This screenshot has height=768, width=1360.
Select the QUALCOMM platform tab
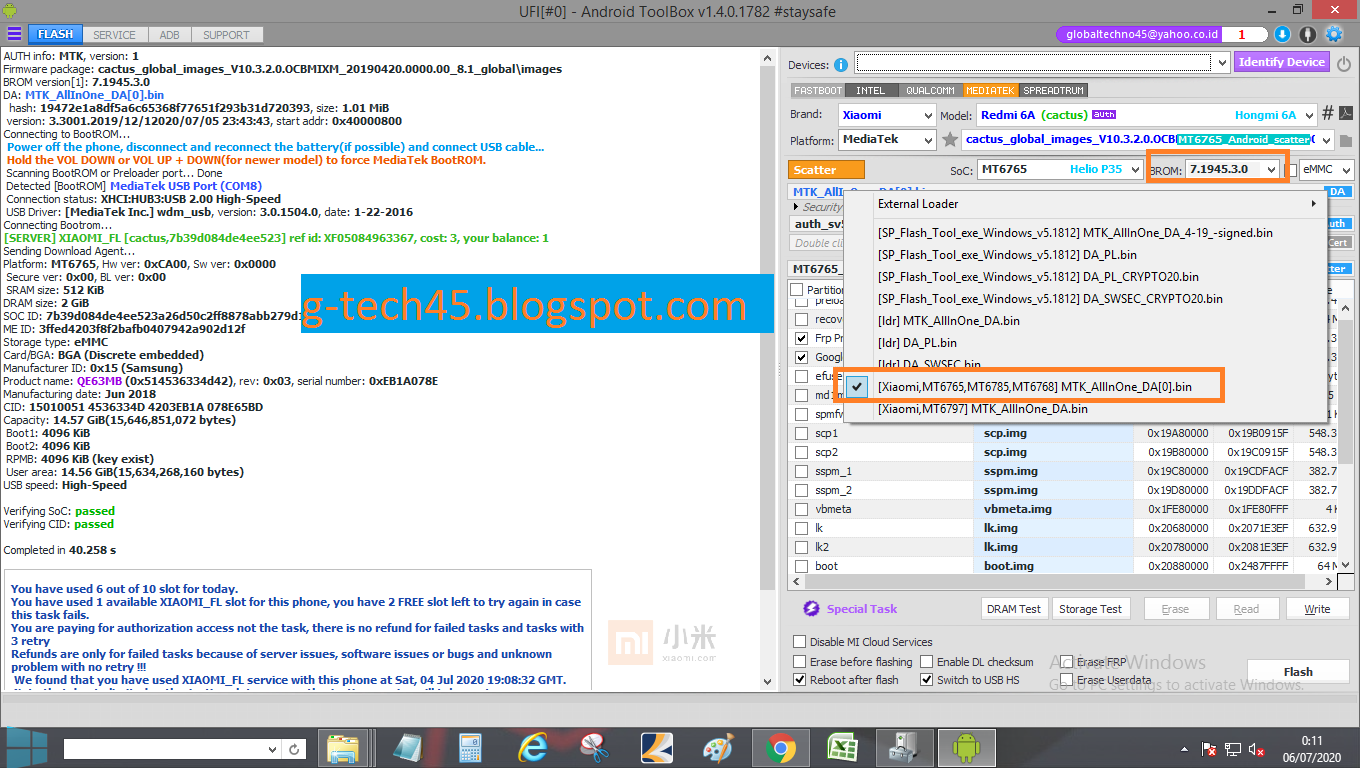[x=930, y=90]
